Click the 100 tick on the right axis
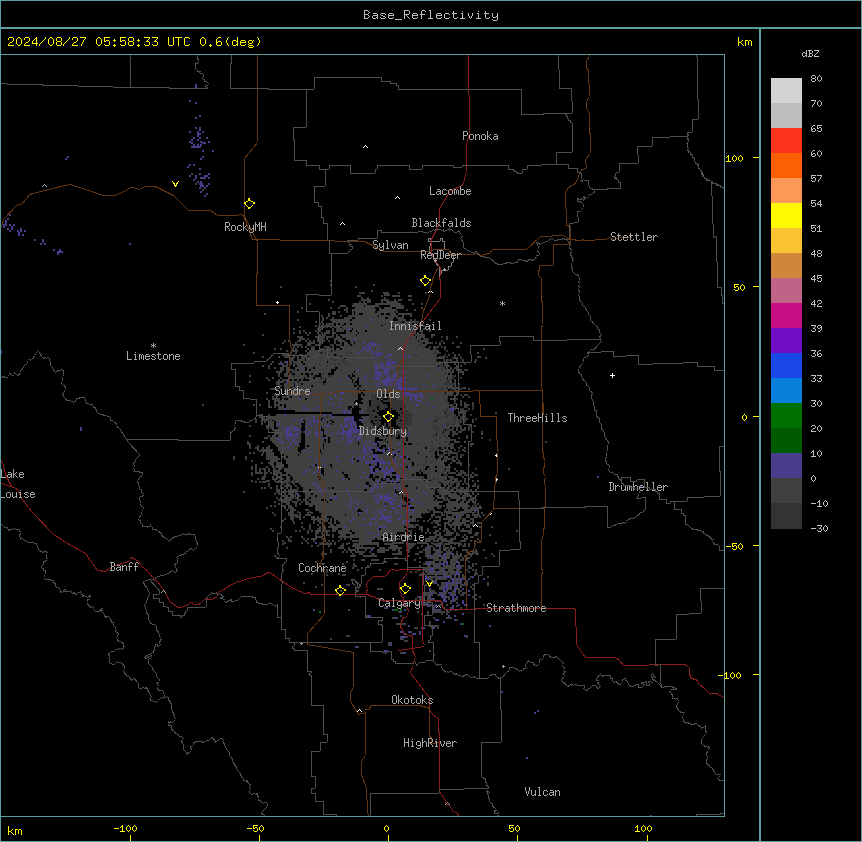The width and height of the screenshot is (862, 842). pos(734,158)
